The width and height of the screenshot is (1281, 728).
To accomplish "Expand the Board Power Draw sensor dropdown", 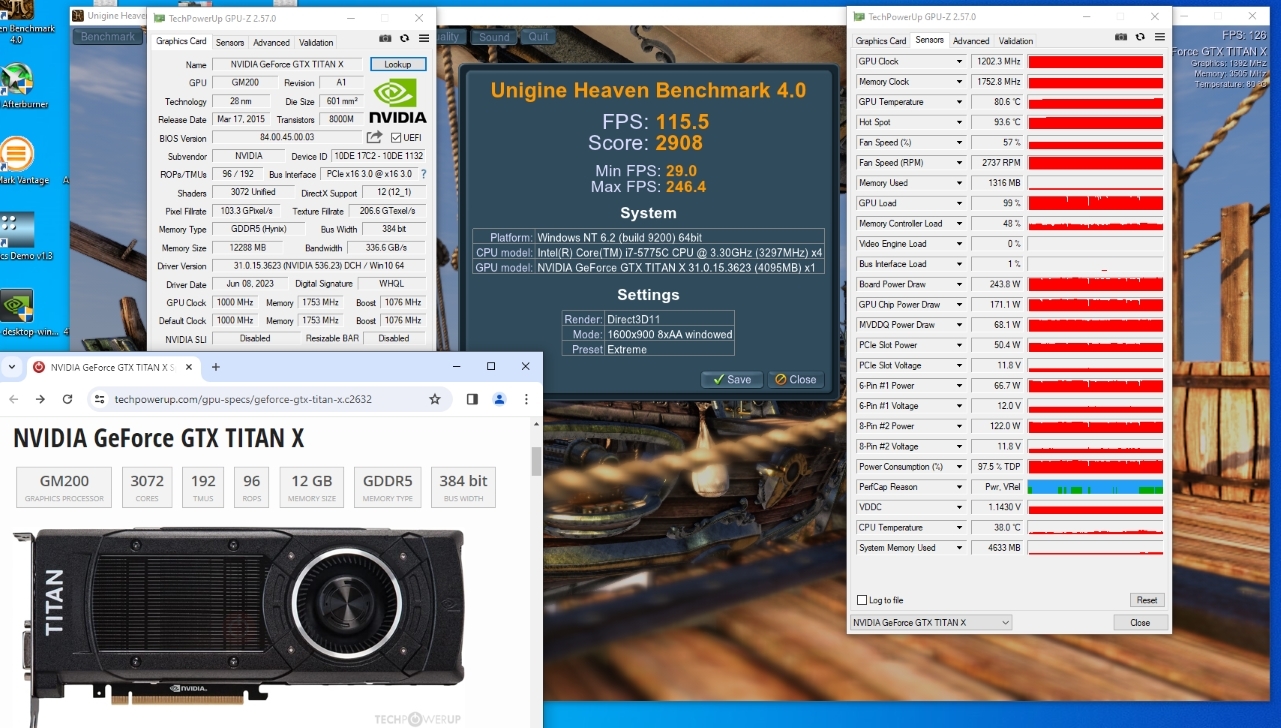I will click(x=960, y=284).
